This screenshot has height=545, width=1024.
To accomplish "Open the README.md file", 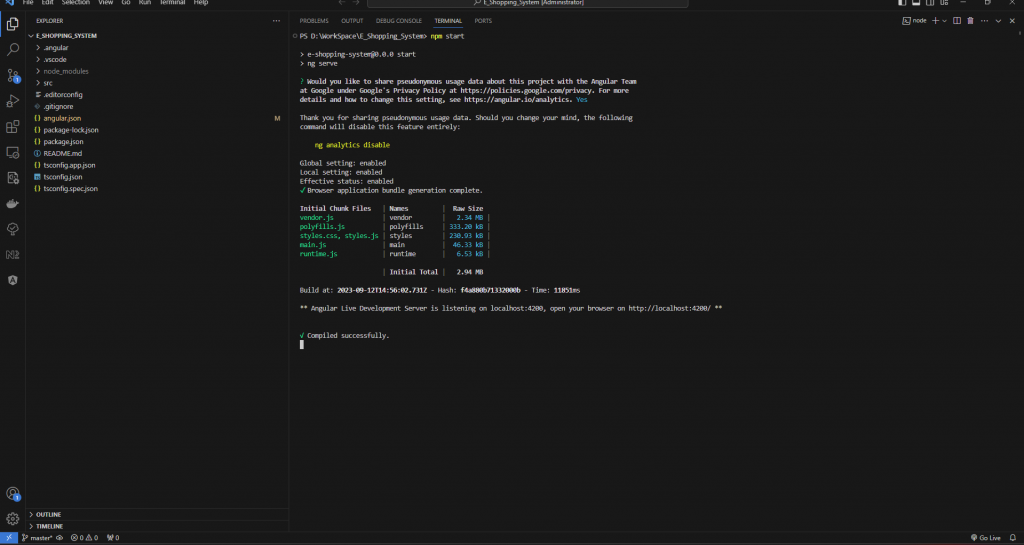I will [x=157, y=153].
